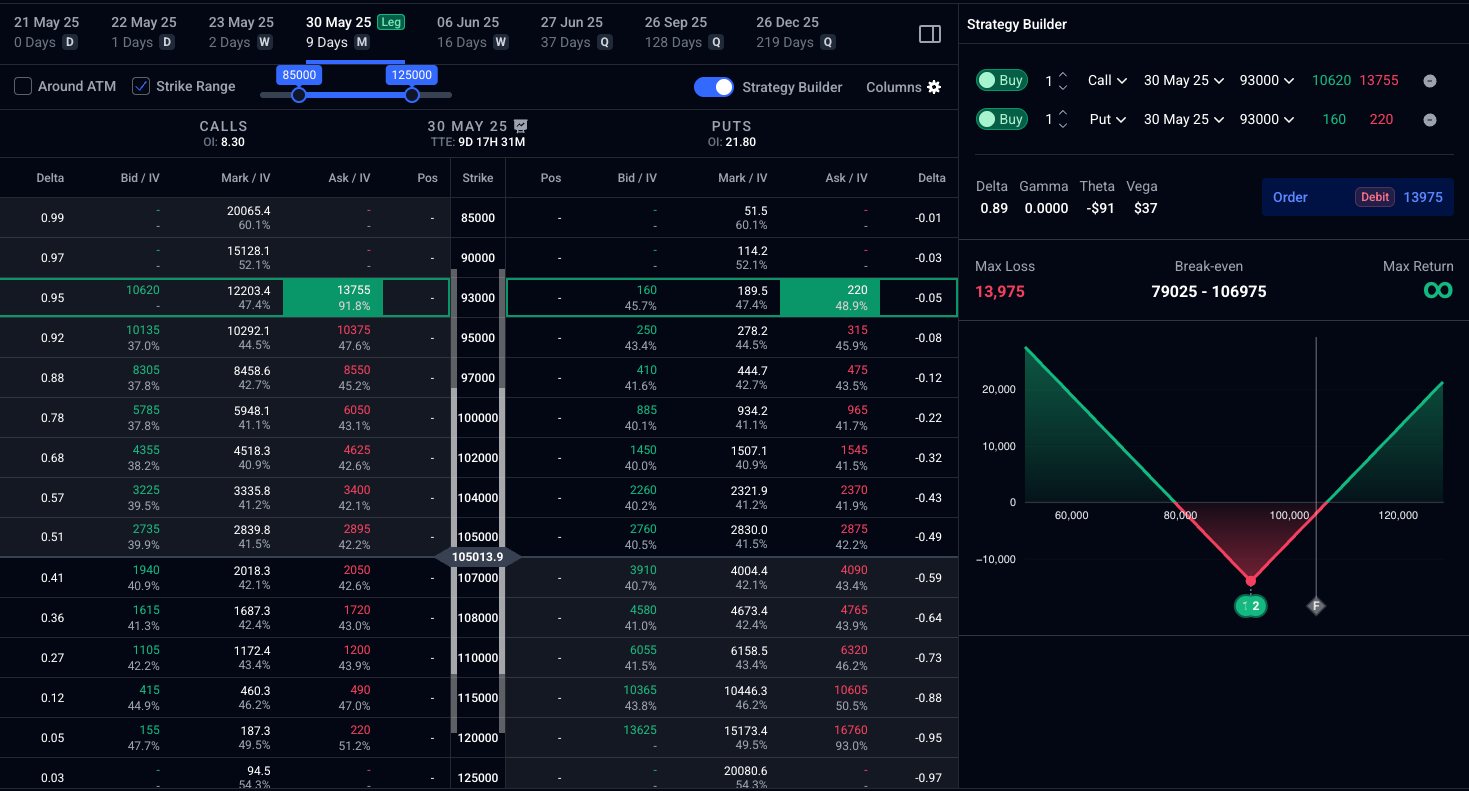Click chart icon beside 30 MAY 25 header

coord(521,126)
